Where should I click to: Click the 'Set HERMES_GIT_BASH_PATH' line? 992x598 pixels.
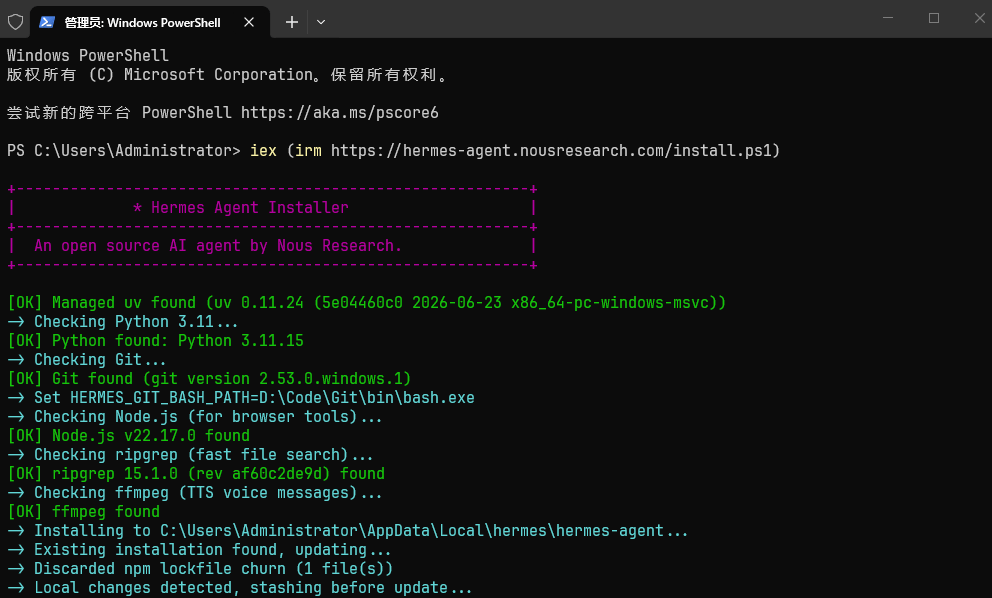[240, 397]
